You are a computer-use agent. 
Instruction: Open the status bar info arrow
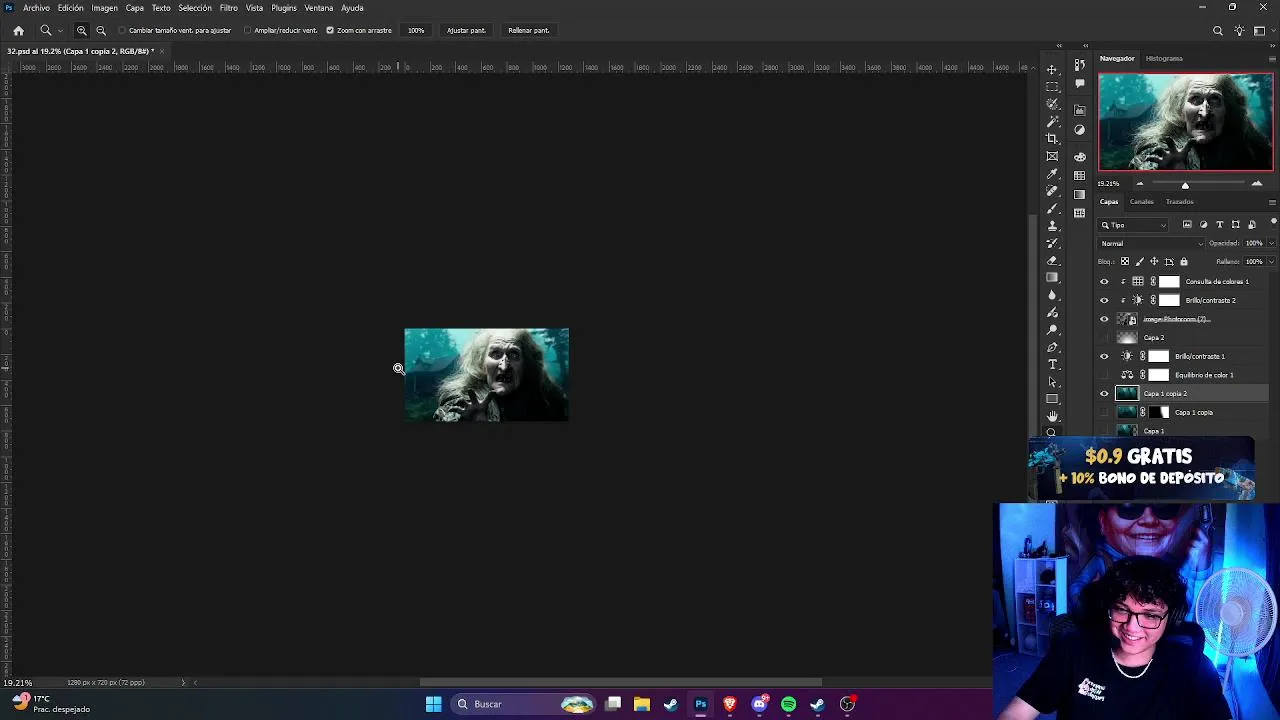tap(183, 683)
